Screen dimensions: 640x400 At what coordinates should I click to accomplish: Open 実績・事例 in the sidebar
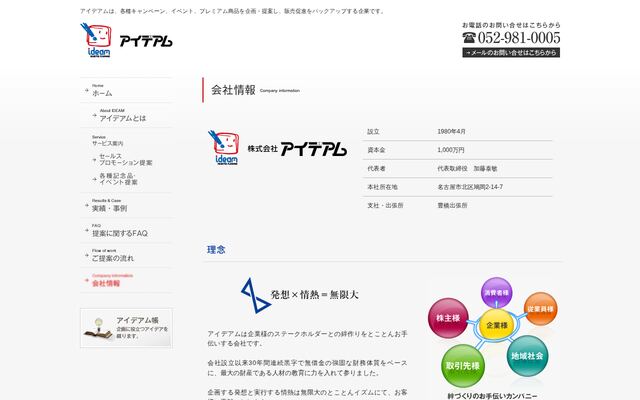point(109,208)
